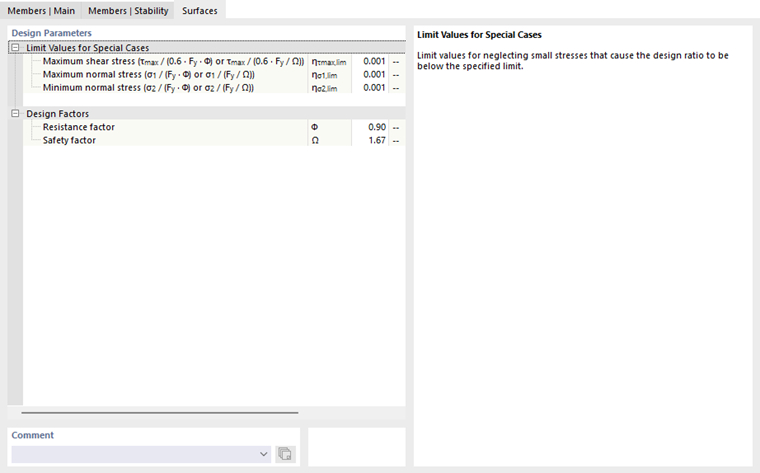Collapse the Design Factors group
Viewport: 760px width, 473px height.
point(15,113)
